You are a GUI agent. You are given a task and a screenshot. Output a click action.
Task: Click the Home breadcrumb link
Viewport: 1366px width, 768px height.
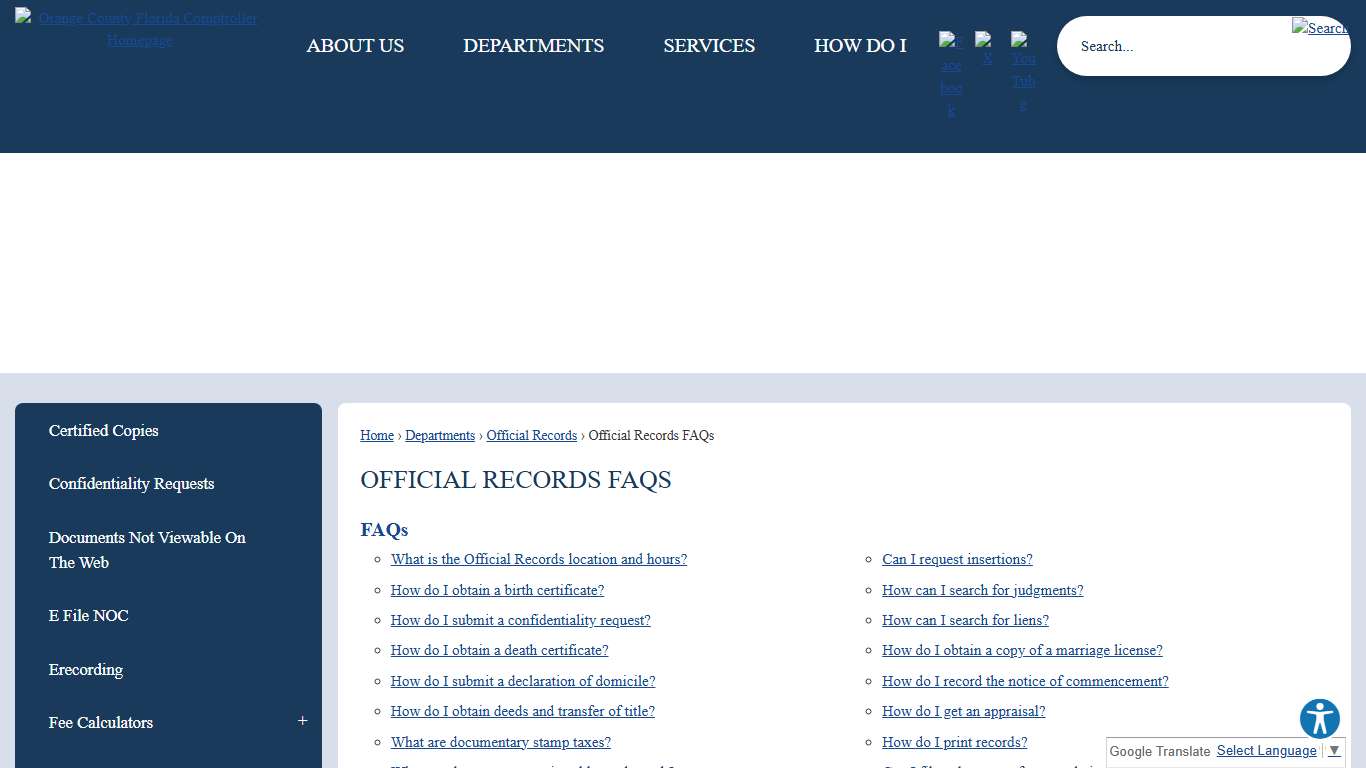[x=377, y=435]
